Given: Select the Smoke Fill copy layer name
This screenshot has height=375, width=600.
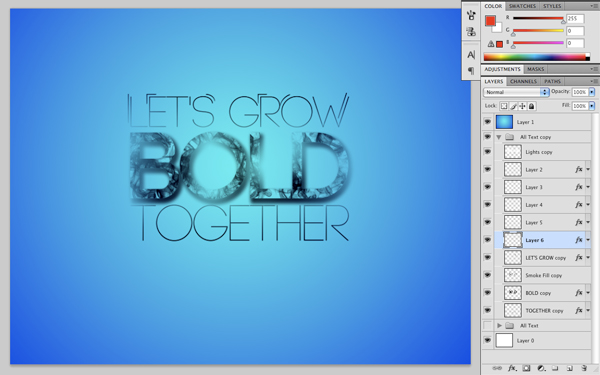Looking at the screenshot, I should coord(543,275).
